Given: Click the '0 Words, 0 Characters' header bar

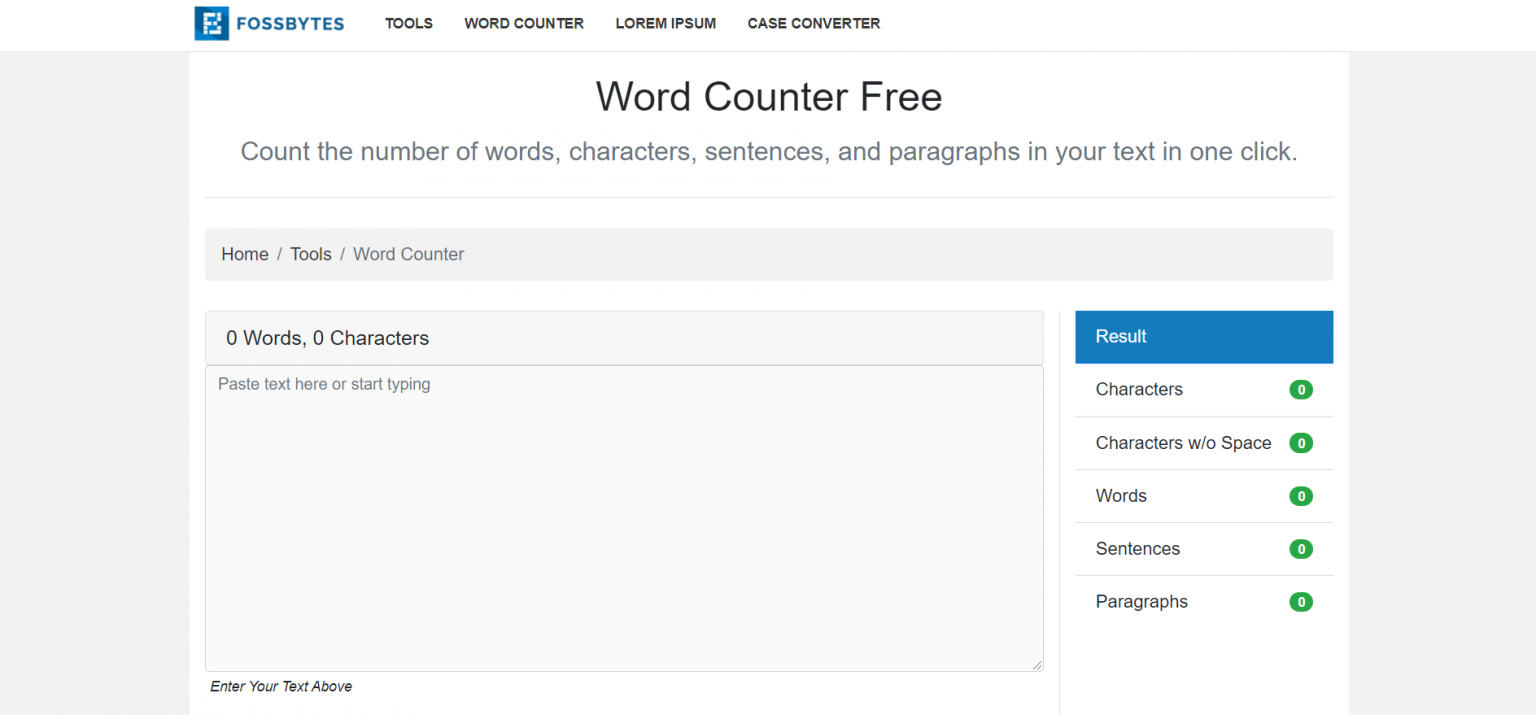Looking at the screenshot, I should (624, 338).
